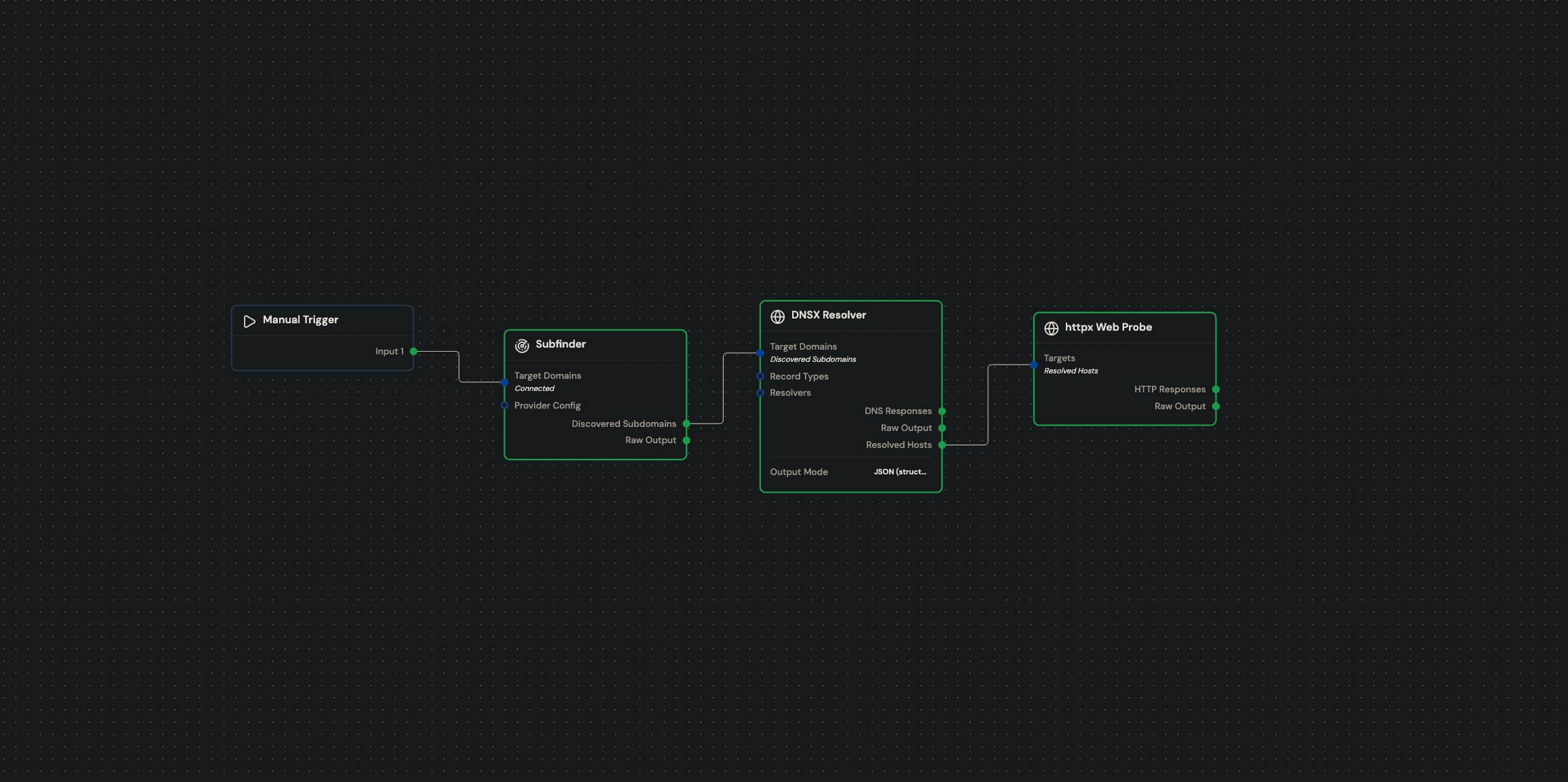
Task: Click httpx Raw Output port
Action: click(1216, 406)
